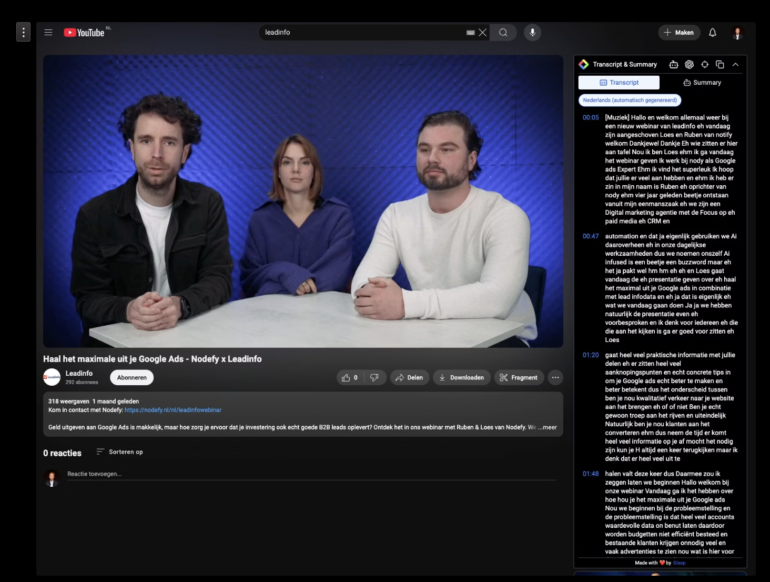Open the account avatar menu at top right

click(737, 33)
